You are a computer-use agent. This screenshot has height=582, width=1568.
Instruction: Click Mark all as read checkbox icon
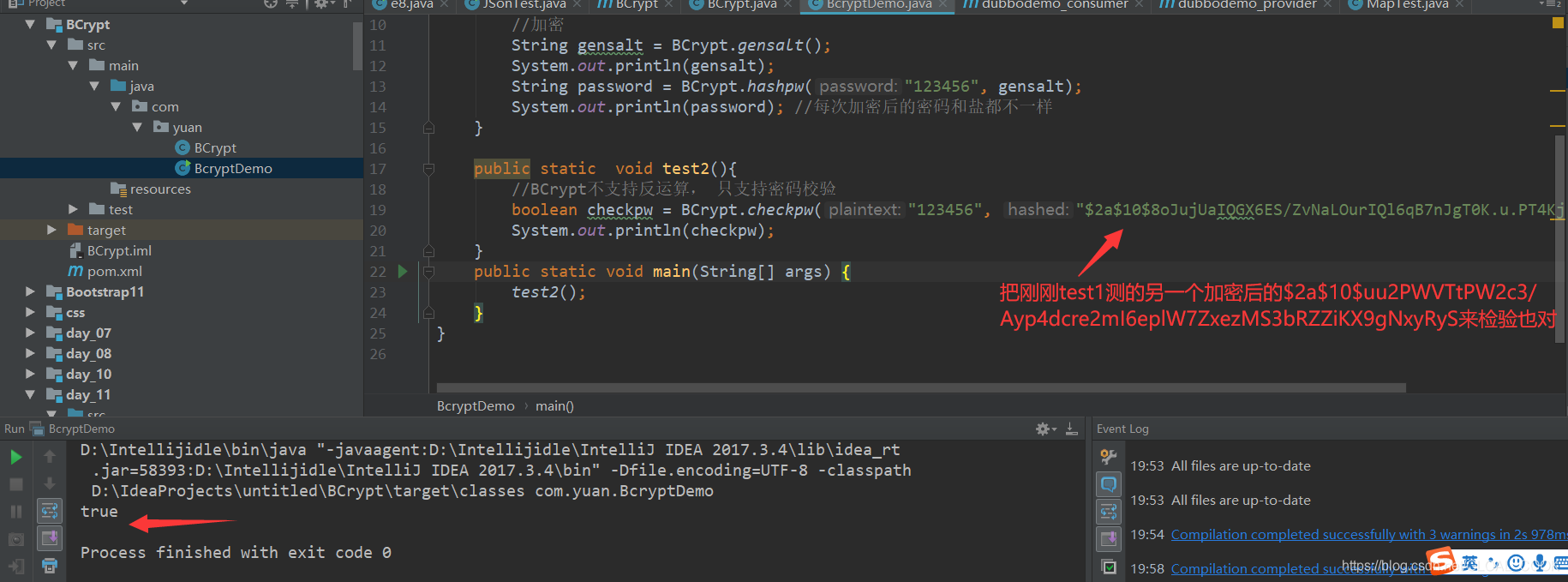1109,567
